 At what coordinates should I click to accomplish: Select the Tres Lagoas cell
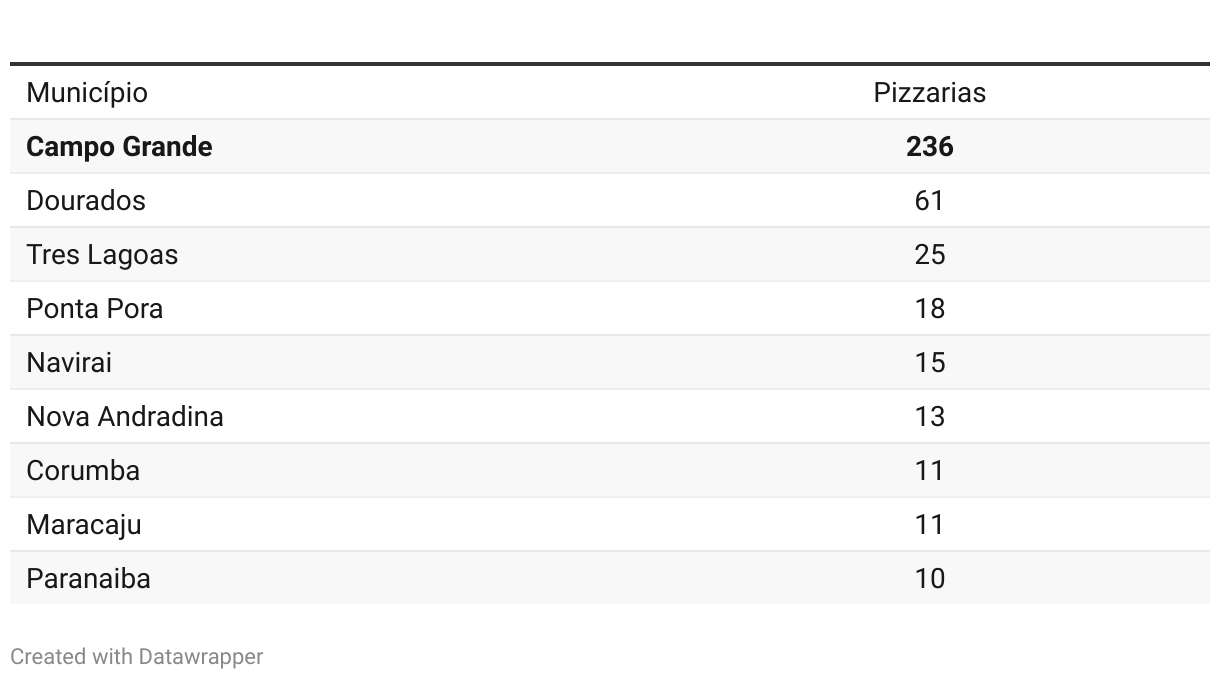[x=102, y=255]
